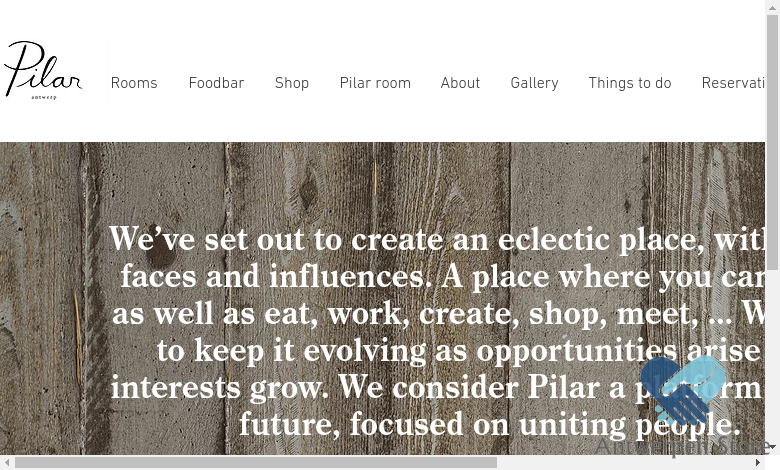Screen dimensions: 780x470
Task: Click the Antwerpen Store watermark text
Action: pyautogui.click(x=682, y=446)
